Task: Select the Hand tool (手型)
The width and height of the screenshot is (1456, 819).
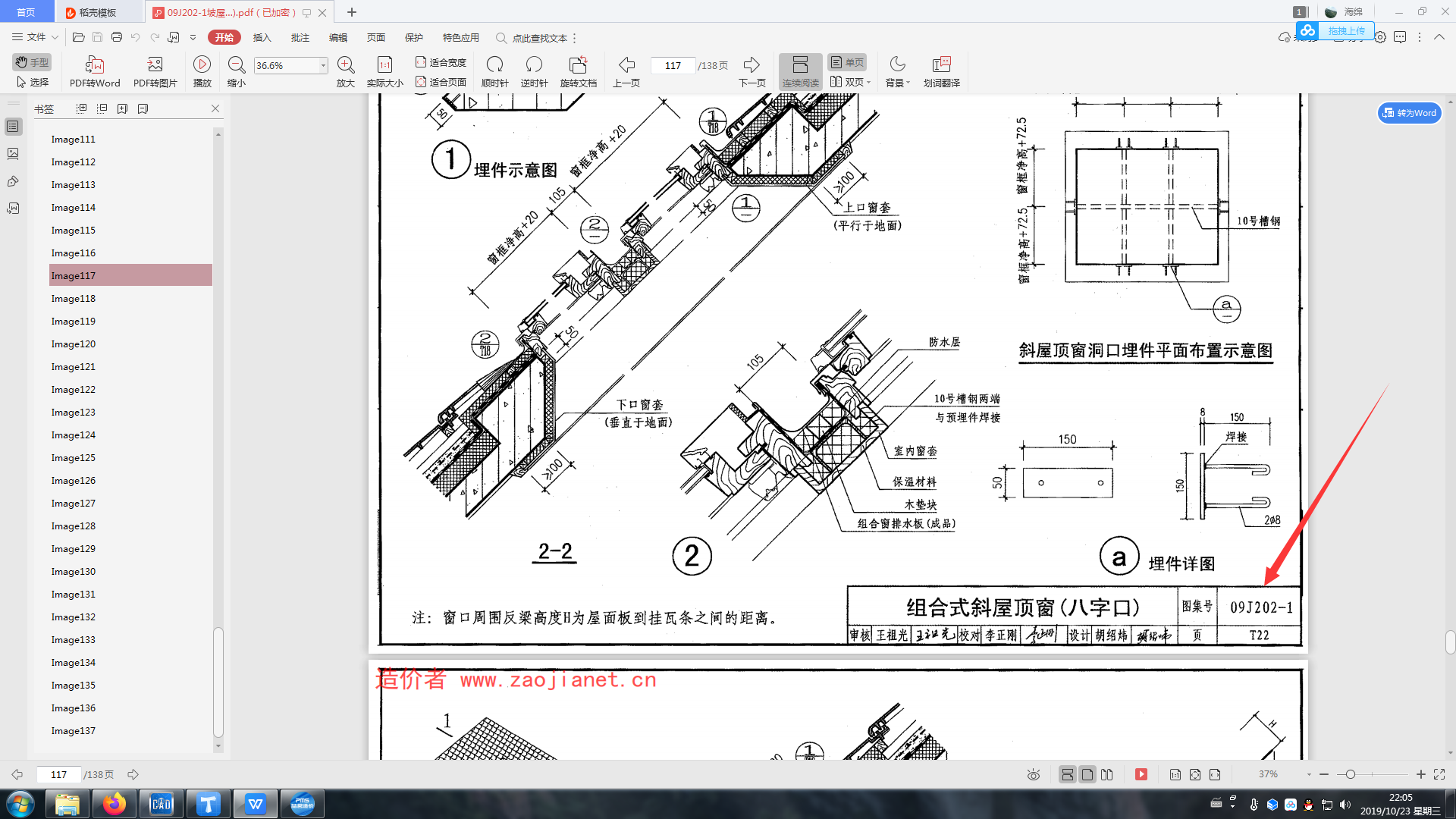Action: (x=32, y=62)
